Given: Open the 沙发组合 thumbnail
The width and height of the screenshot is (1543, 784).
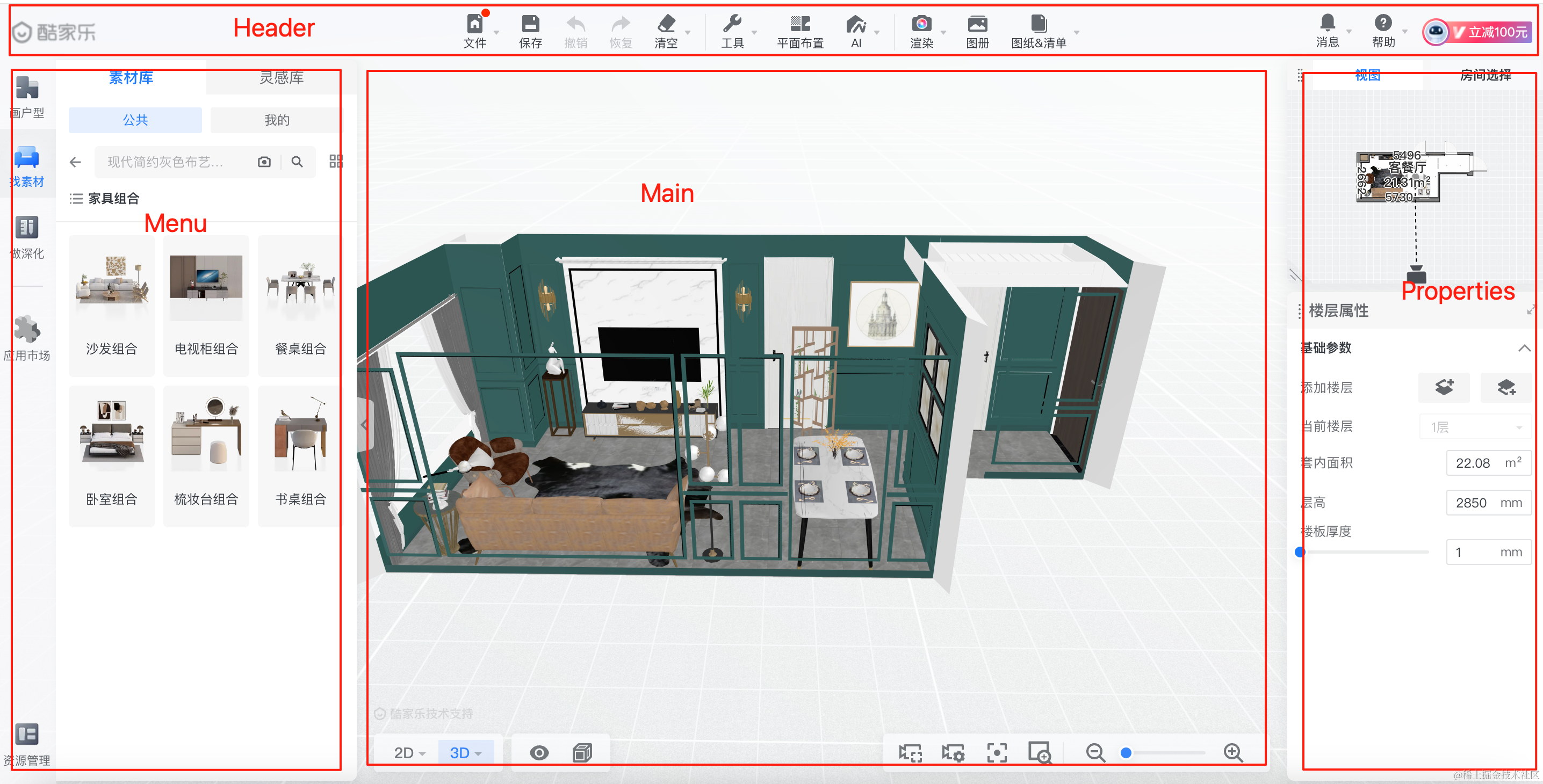Looking at the screenshot, I should pyautogui.click(x=111, y=306).
